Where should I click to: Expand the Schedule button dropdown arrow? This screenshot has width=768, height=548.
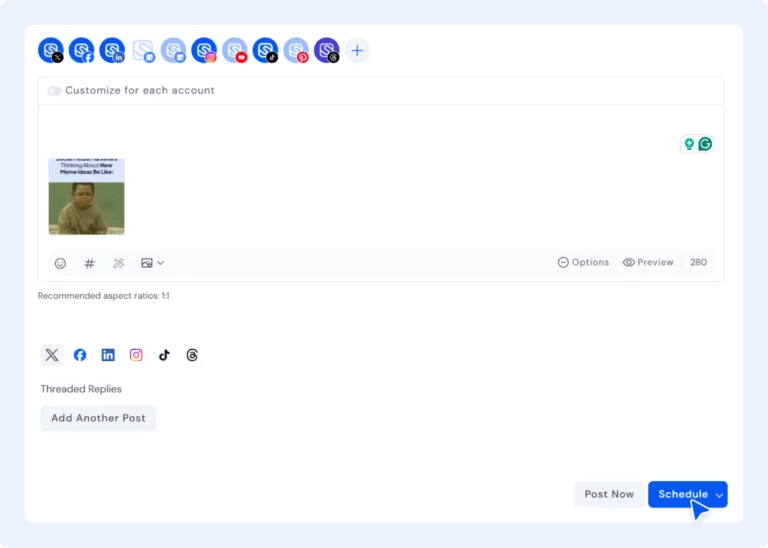719,495
